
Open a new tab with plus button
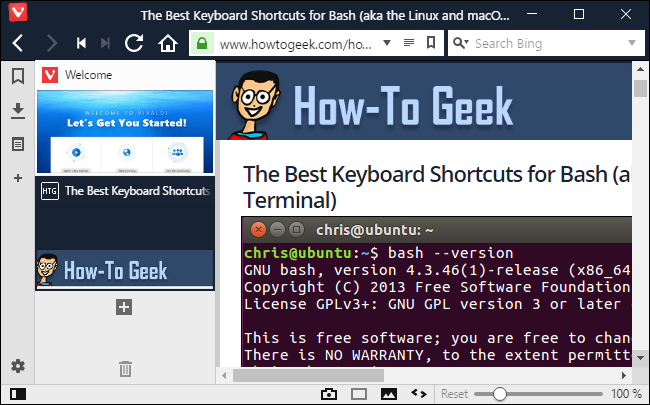(124, 307)
